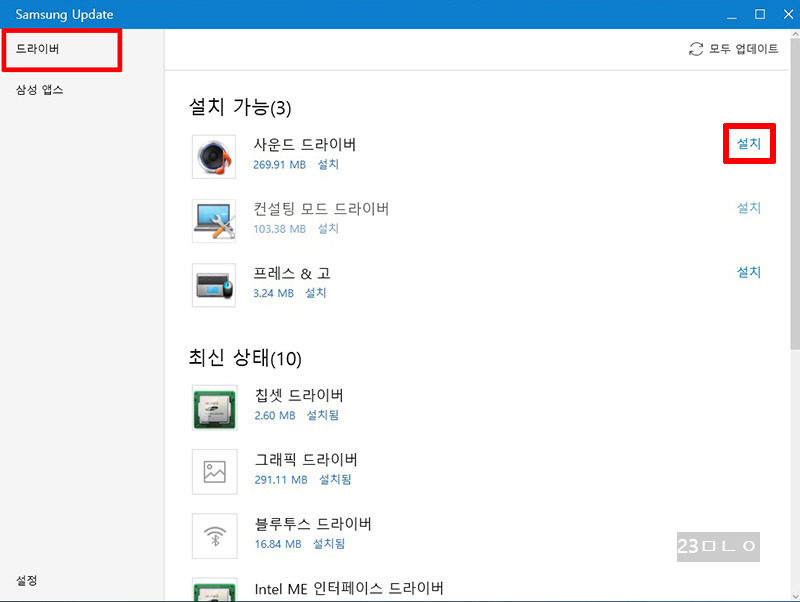The image size is (800, 602).
Task: Click the 269.91 MB size text
Action: pos(280,165)
